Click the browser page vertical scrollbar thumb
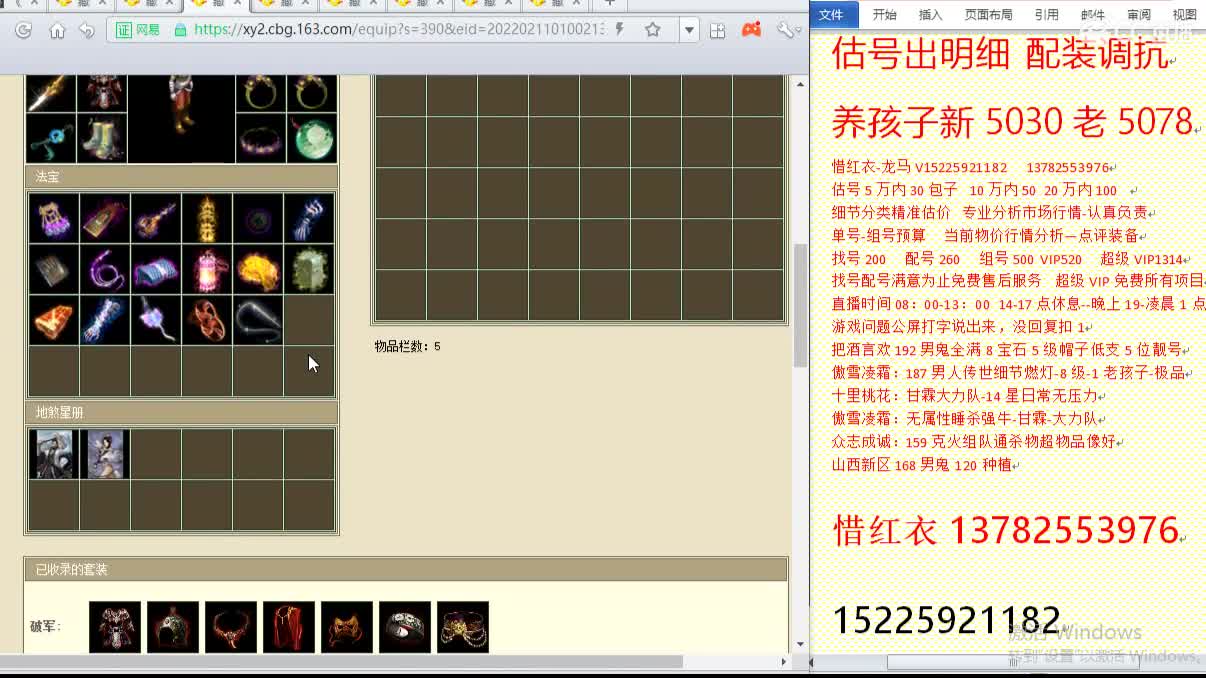The height and width of the screenshot is (678, 1206). [800, 305]
